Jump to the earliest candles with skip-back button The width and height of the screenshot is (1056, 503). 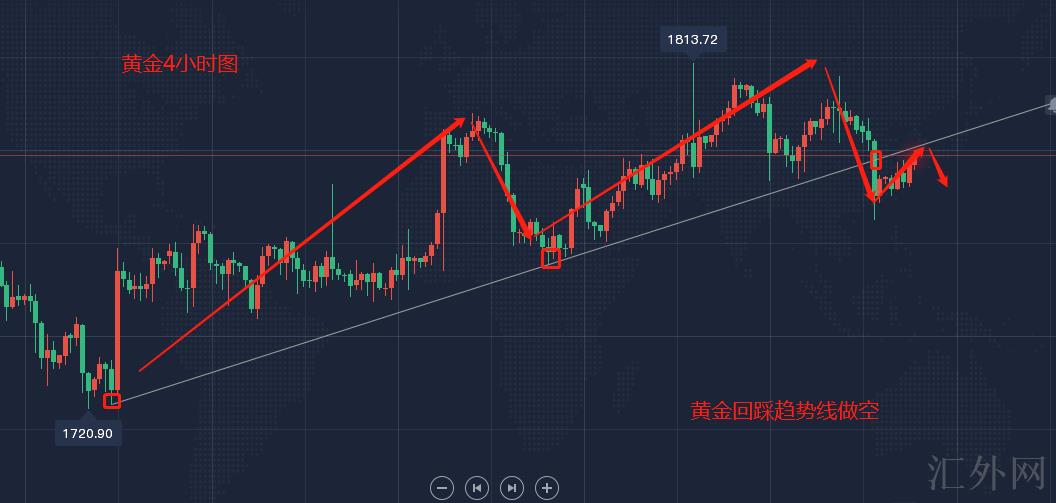click(477, 487)
